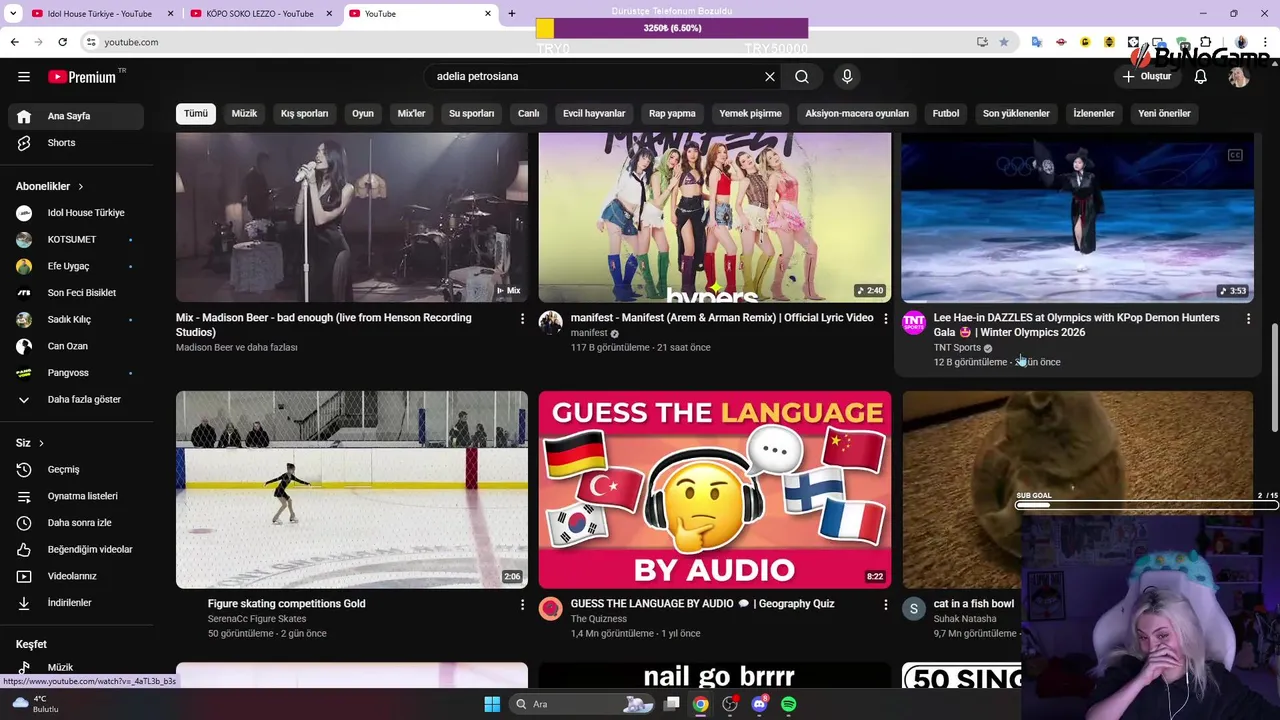Open the Guess the Language by Audio thumbnail
Screen dimensions: 1280x720
[715, 490]
